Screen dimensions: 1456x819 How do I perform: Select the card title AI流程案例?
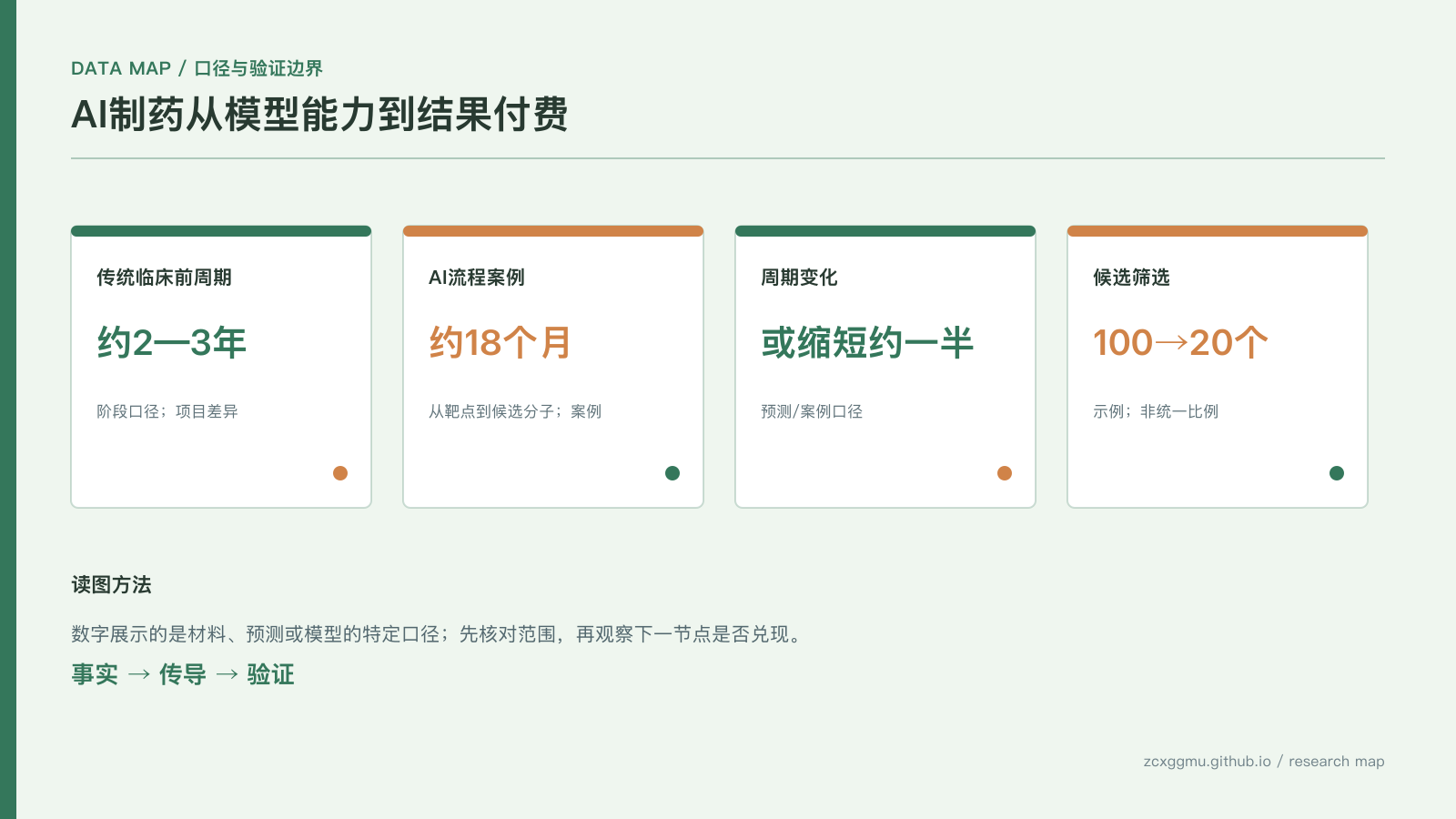(476, 278)
